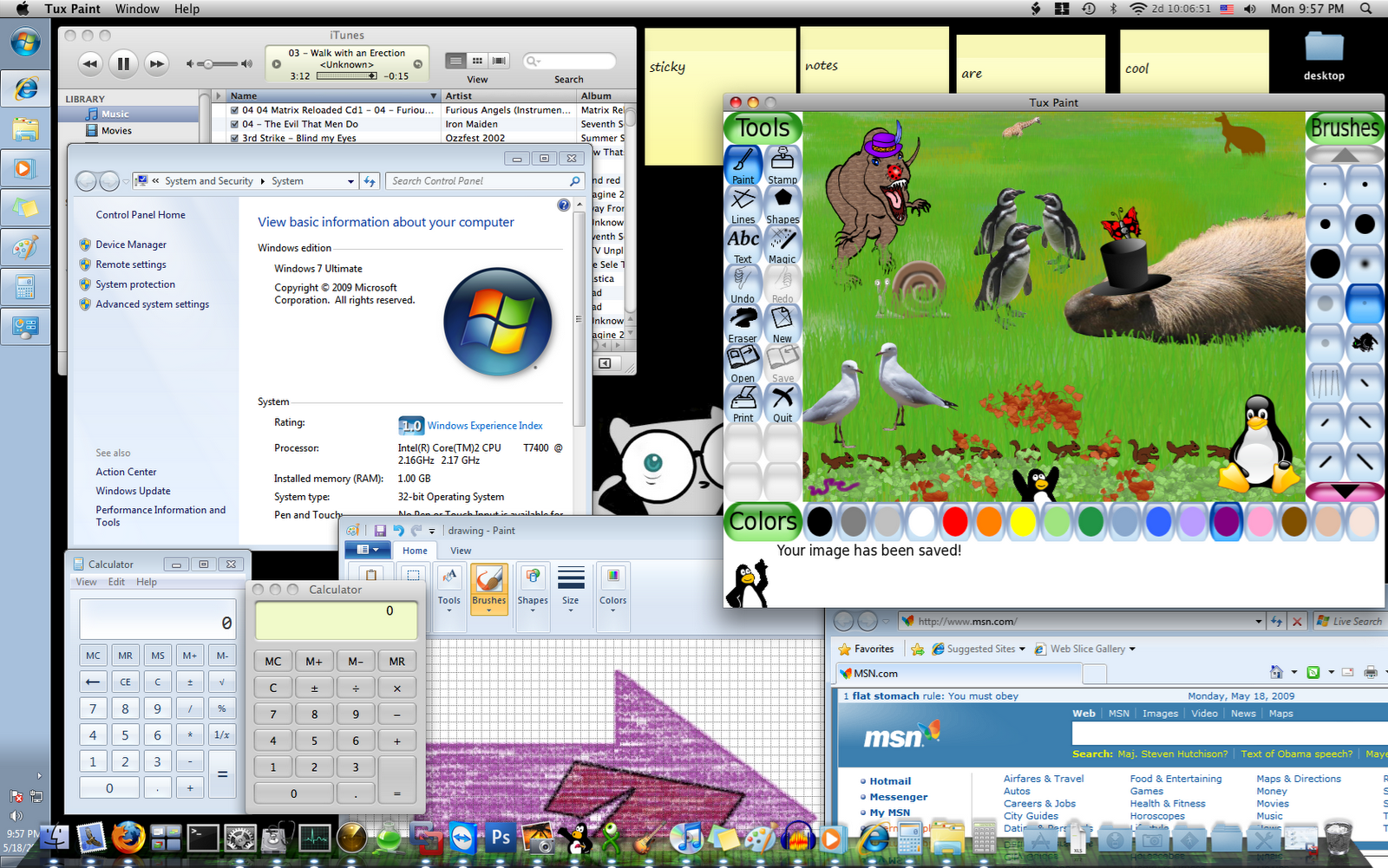
Task: Open Brushes tool in Windows Paint ribbon
Action: pyautogui.click(x=489, y=589)
